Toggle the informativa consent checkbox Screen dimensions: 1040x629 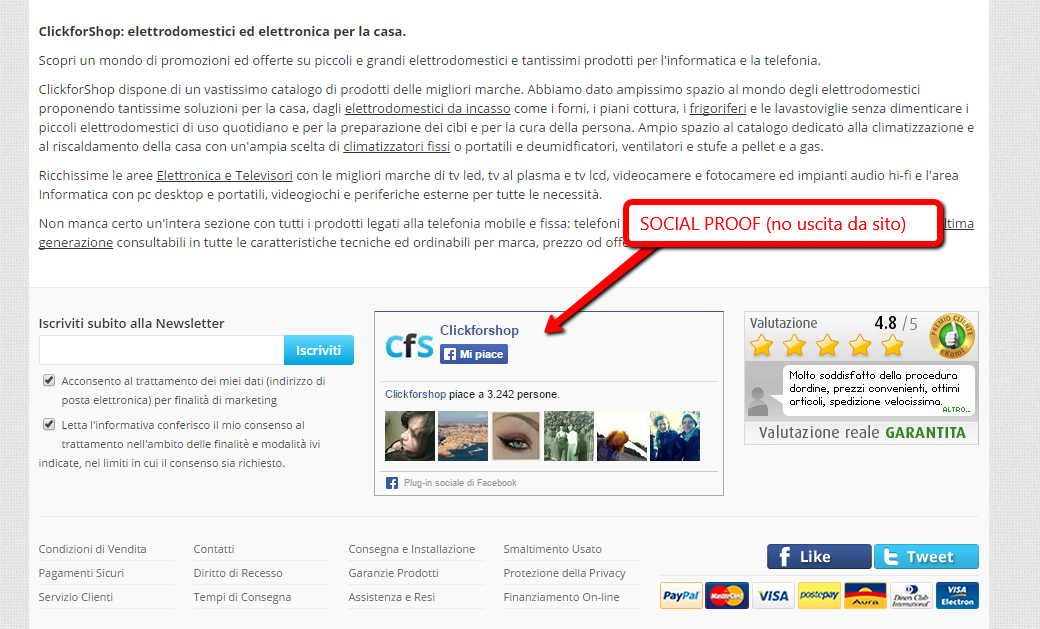[x=49, y=424]
